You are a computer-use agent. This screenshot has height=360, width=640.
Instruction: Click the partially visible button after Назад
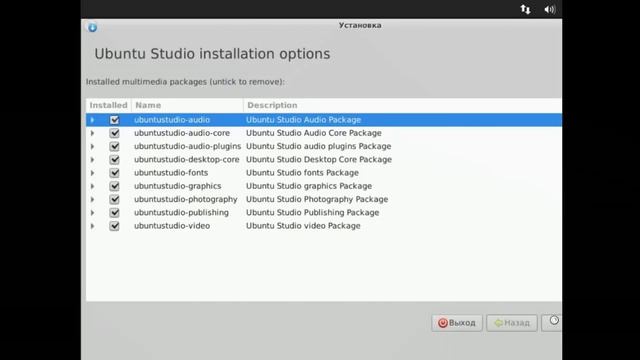[552, 323]
